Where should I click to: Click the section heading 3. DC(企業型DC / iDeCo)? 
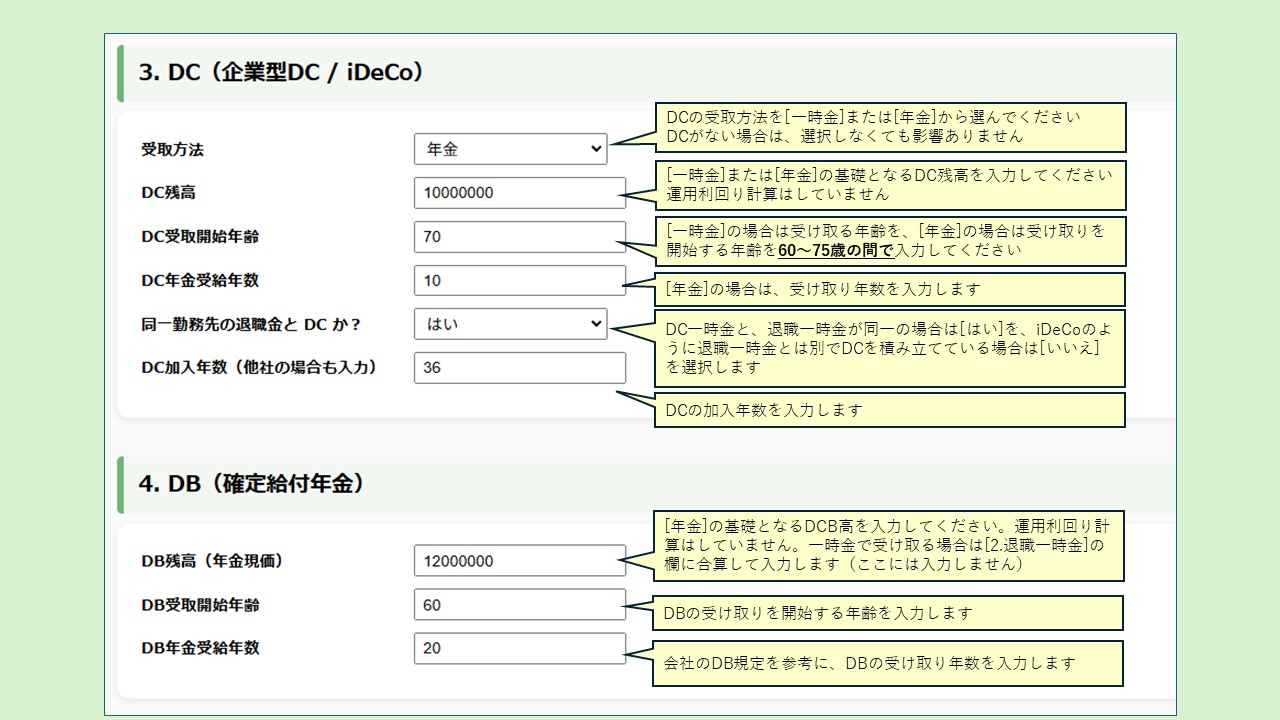(x=282, y=73)
